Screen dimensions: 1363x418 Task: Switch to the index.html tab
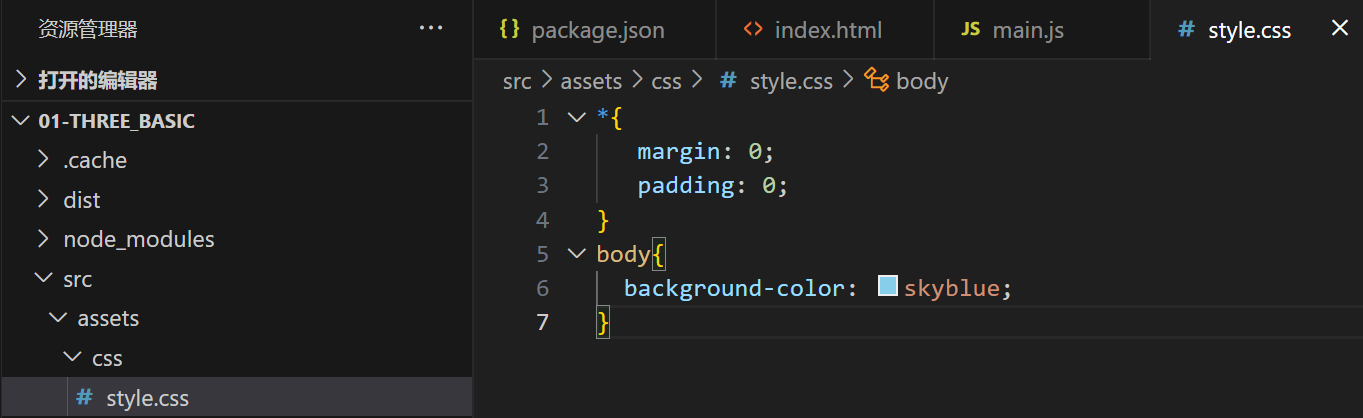coord(827,30)
